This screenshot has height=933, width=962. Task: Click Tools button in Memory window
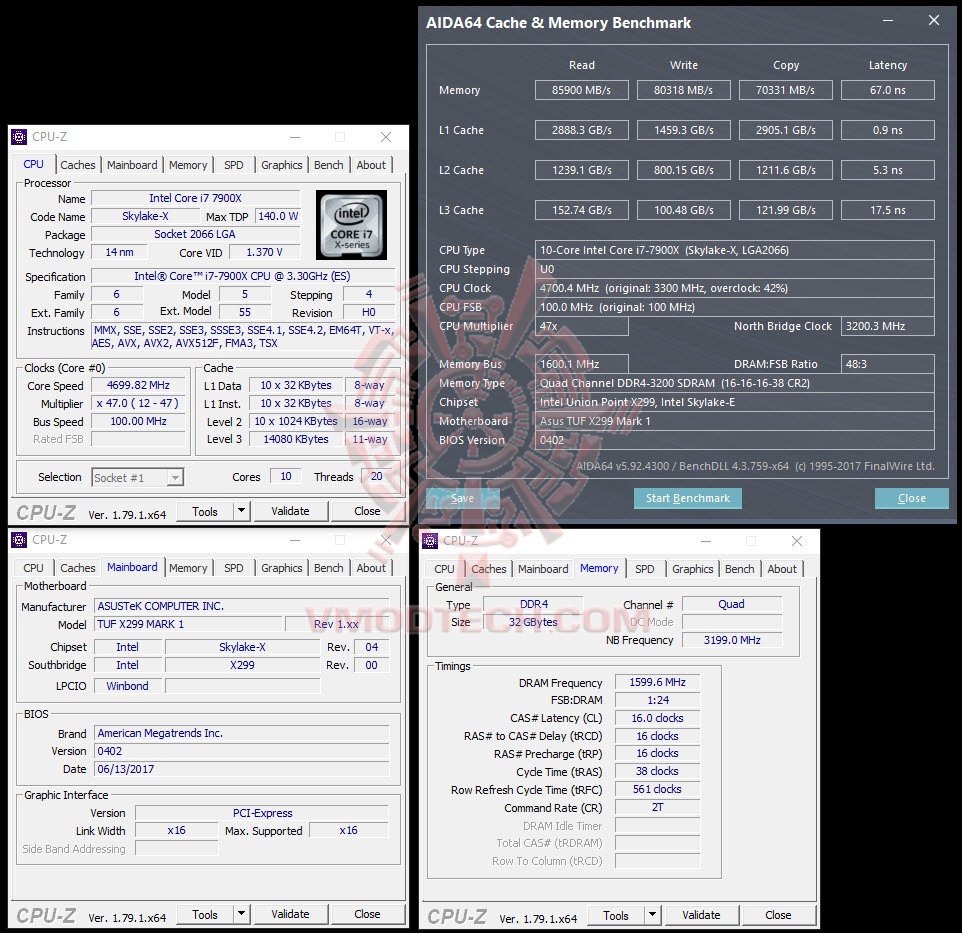point(616,915)
